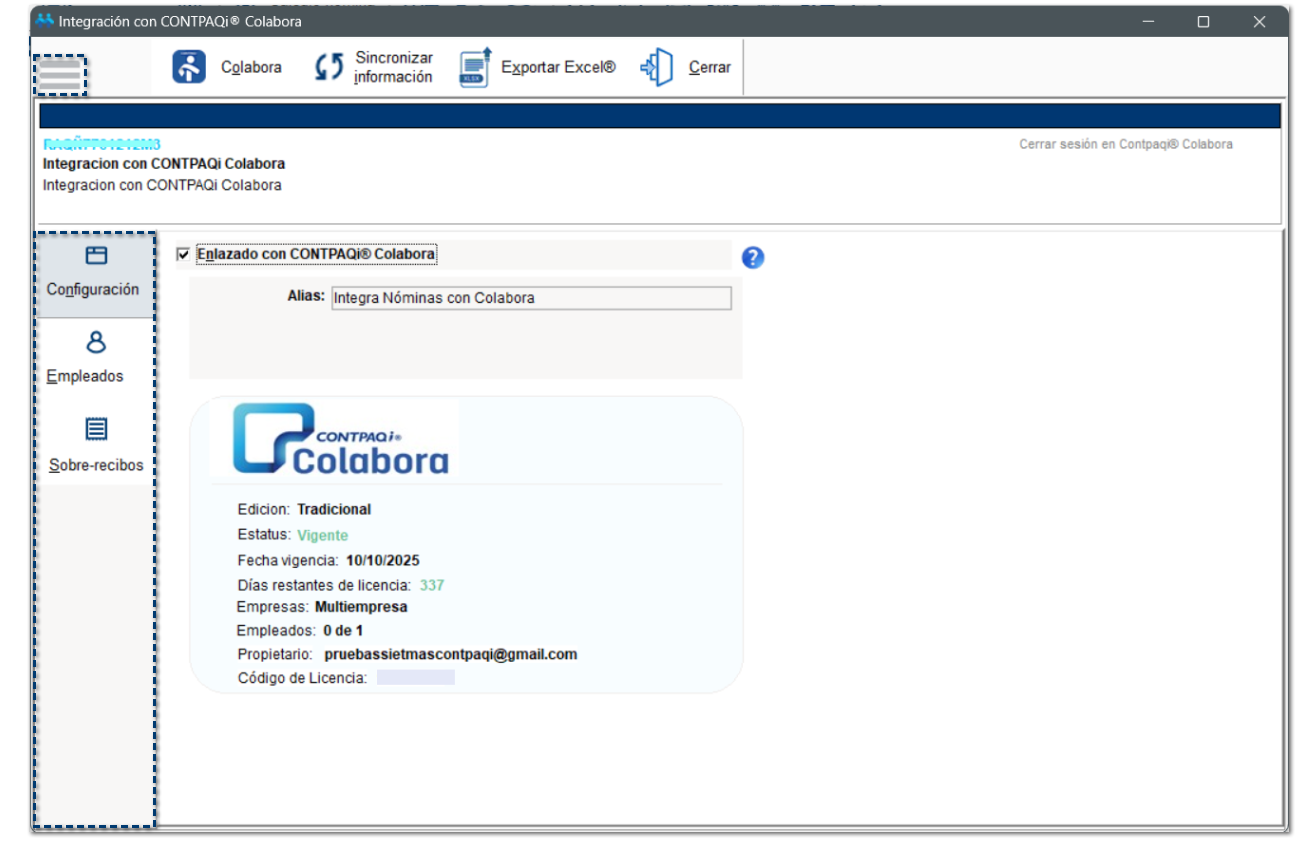
Task: Click the remaining license days value 337
Action: coord(432,585)
